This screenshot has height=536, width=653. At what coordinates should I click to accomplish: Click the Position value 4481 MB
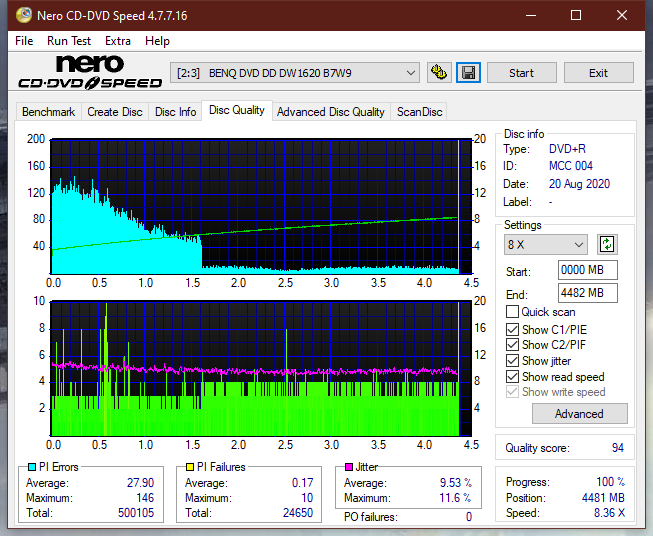click(x=603, y=498)
